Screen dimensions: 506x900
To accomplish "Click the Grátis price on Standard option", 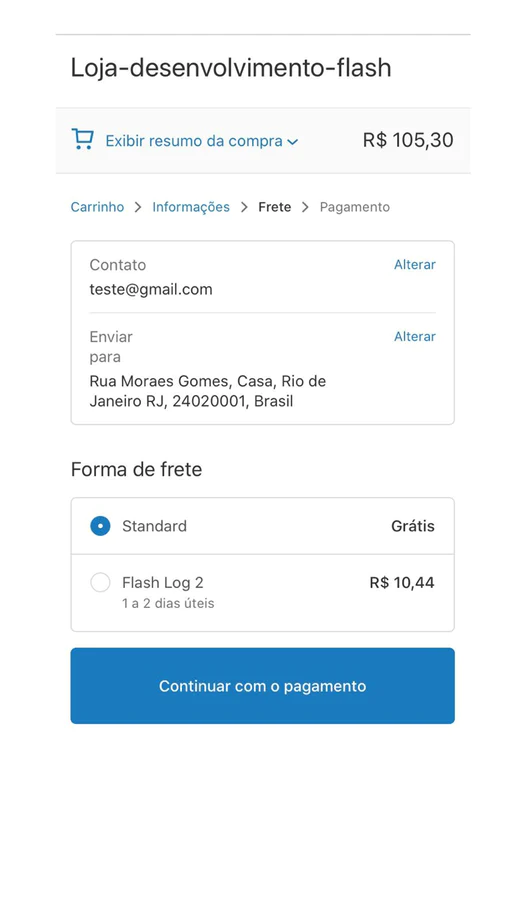I will pos(413,526).
